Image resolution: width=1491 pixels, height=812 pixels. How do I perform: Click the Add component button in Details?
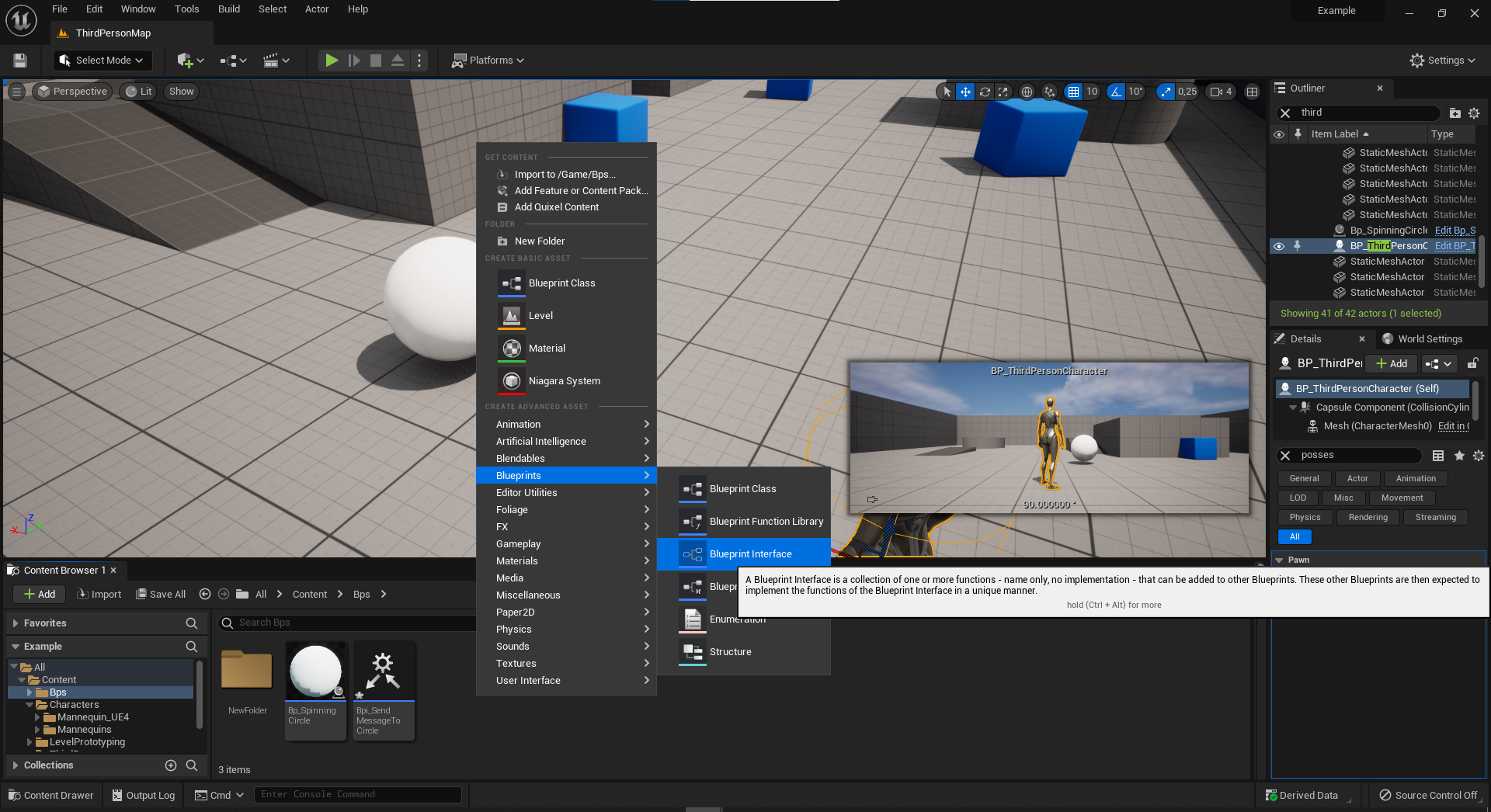click(1392, 363)
